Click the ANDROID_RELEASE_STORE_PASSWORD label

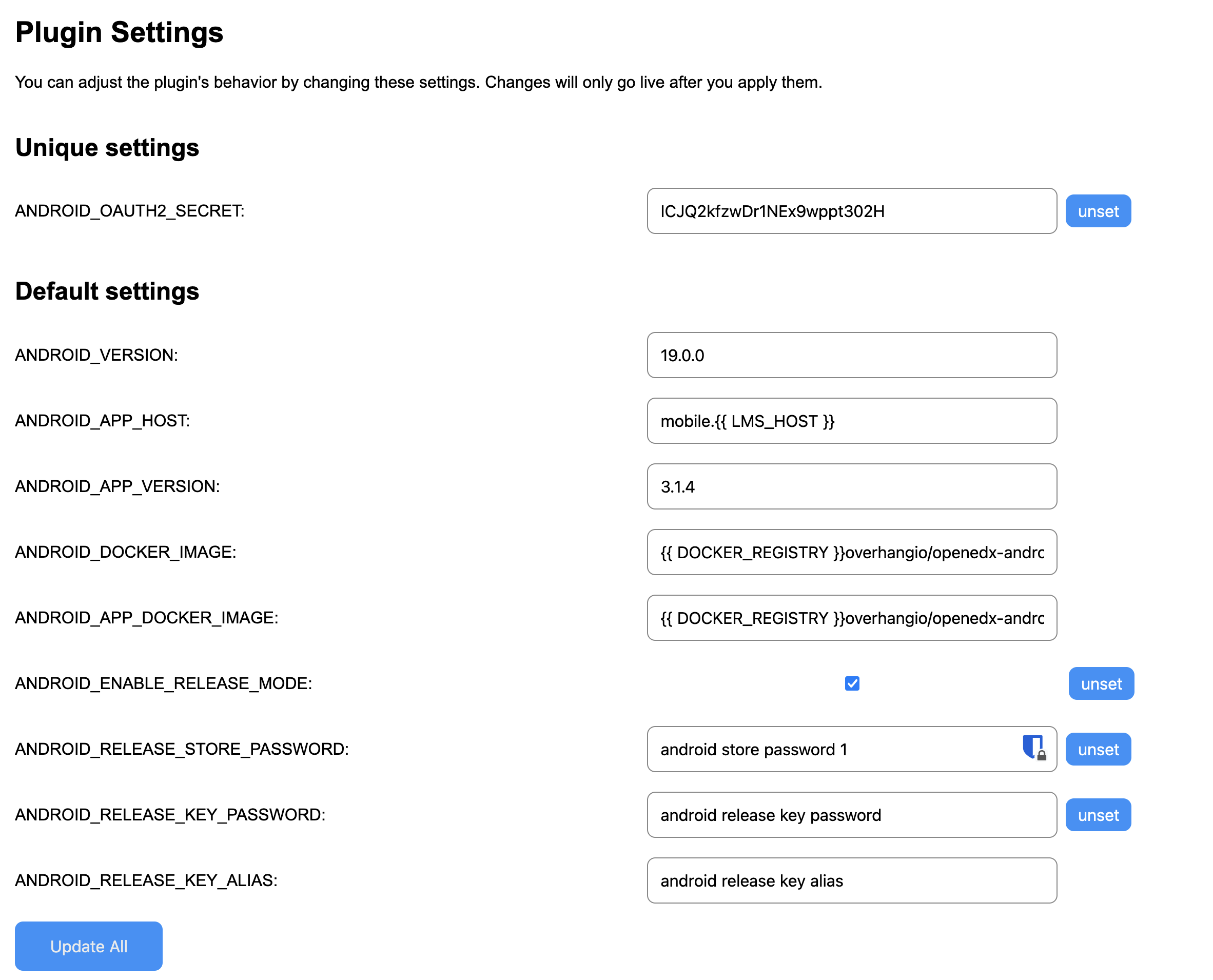[182, 749]
